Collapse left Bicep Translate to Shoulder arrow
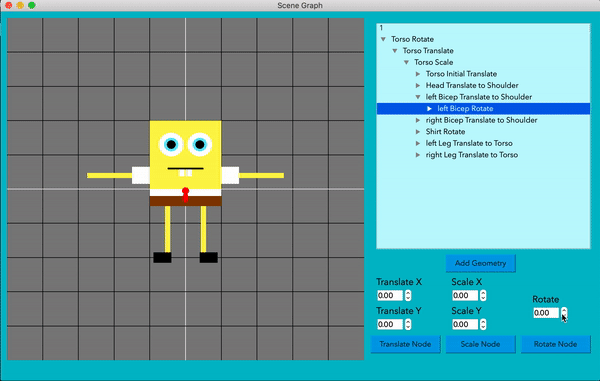 coord(418,97)
